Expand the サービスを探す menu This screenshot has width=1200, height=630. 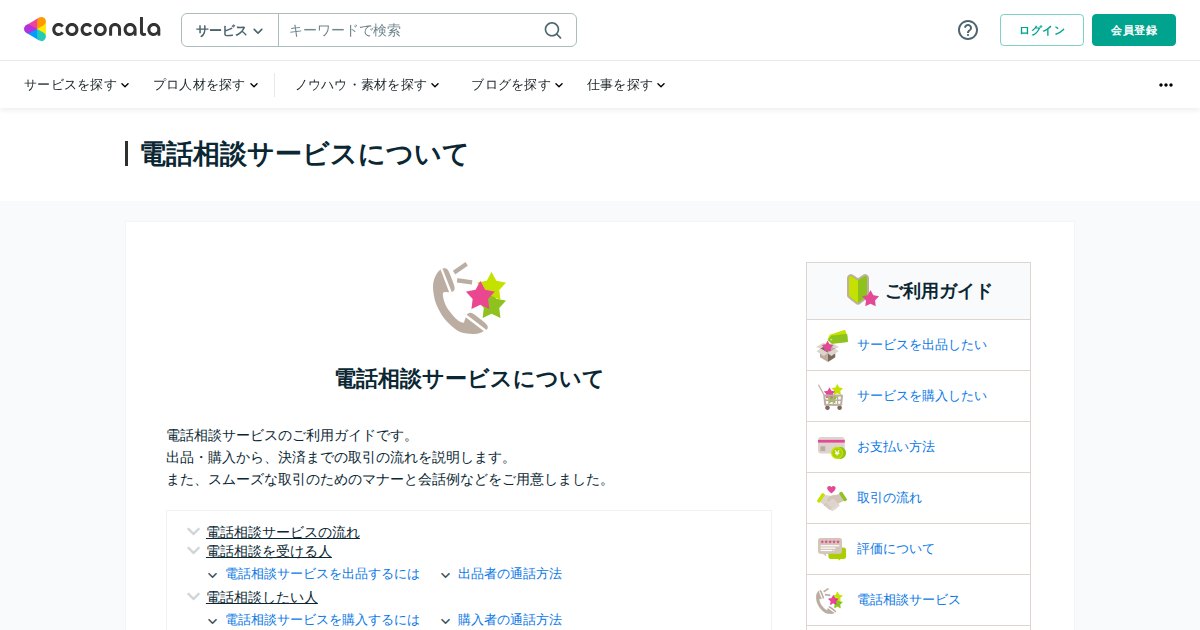(77, 85)
